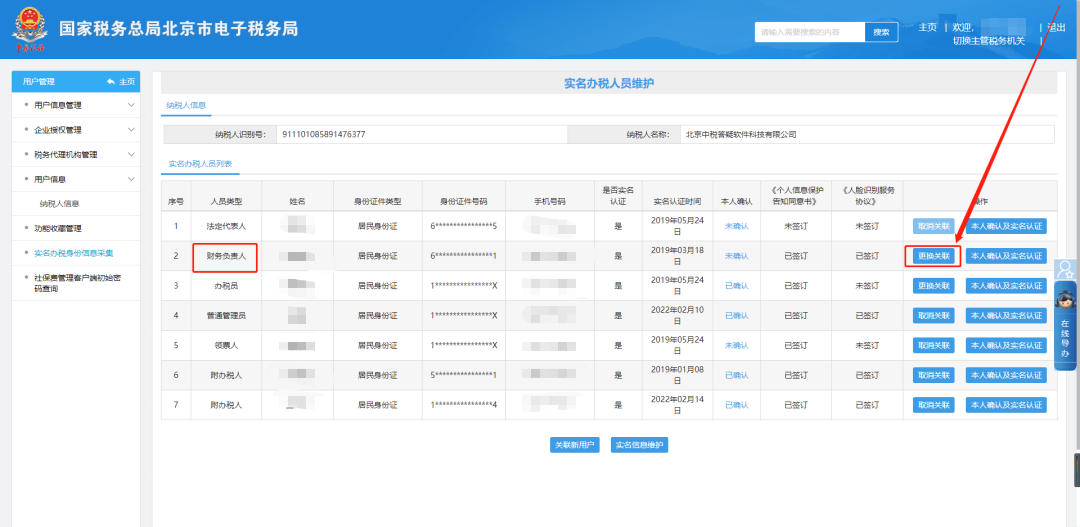The height and width of the screenshot is (527, 1080).
Task: Click 本人确认及实名认证 for 领票人 row
Action: 1006,346
